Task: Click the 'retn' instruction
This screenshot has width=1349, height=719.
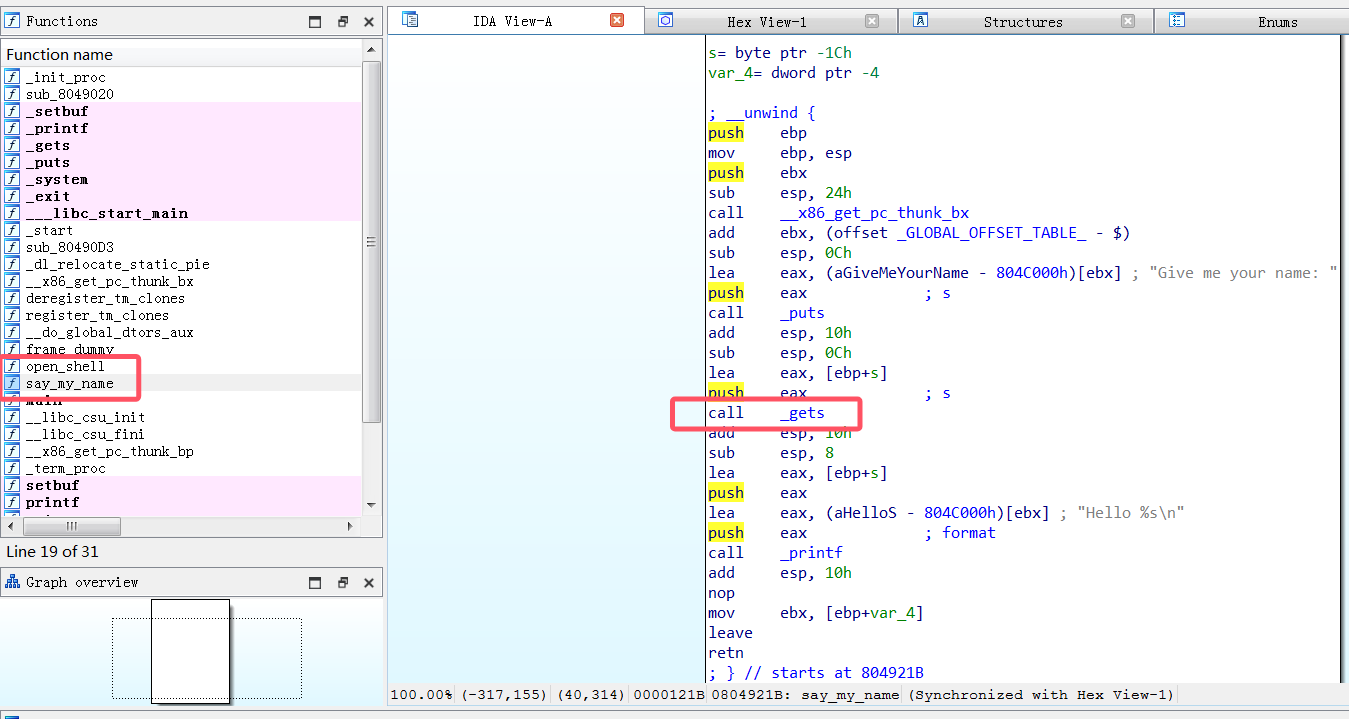Action: click(x=726, y=653)
